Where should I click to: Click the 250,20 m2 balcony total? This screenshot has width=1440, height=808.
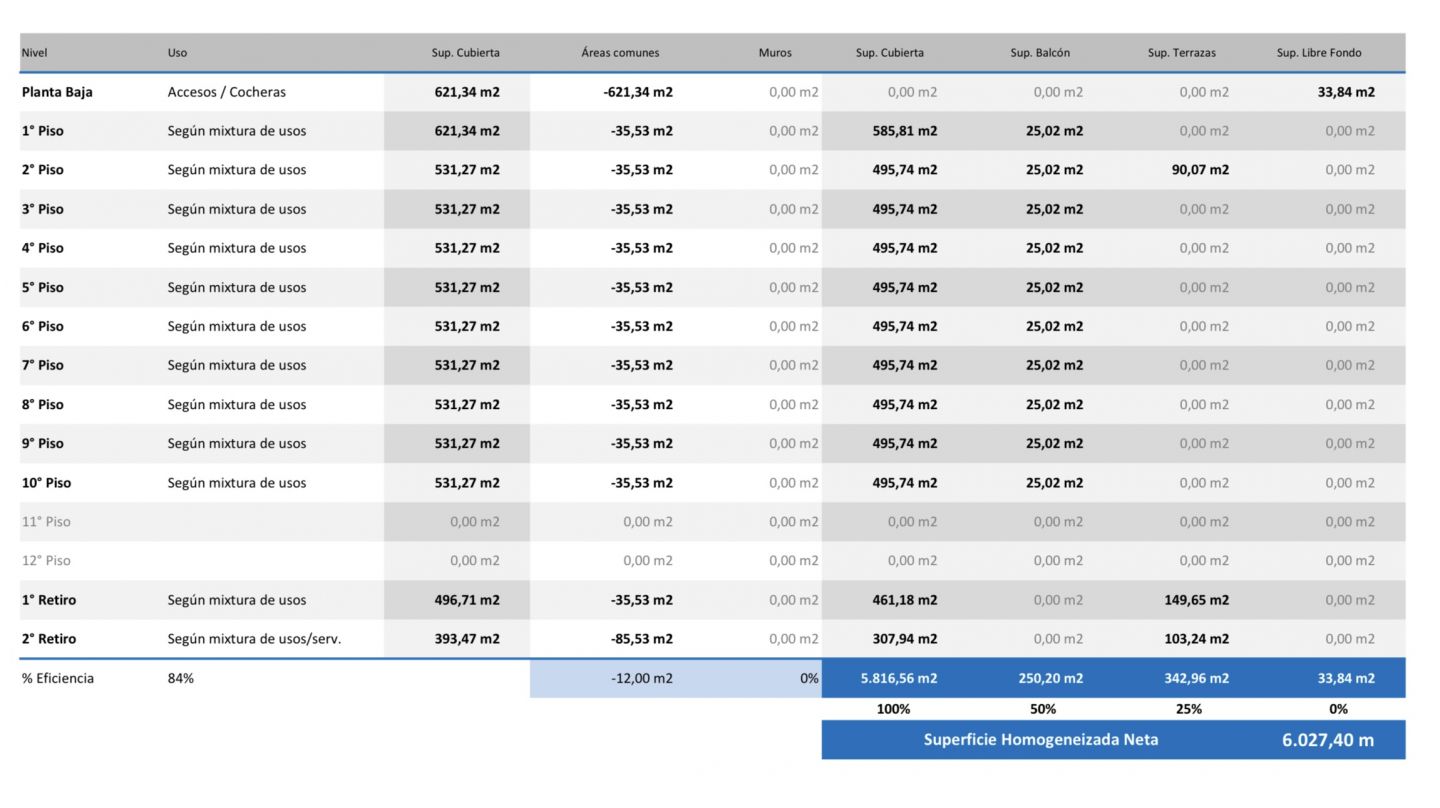[1050, 678]
